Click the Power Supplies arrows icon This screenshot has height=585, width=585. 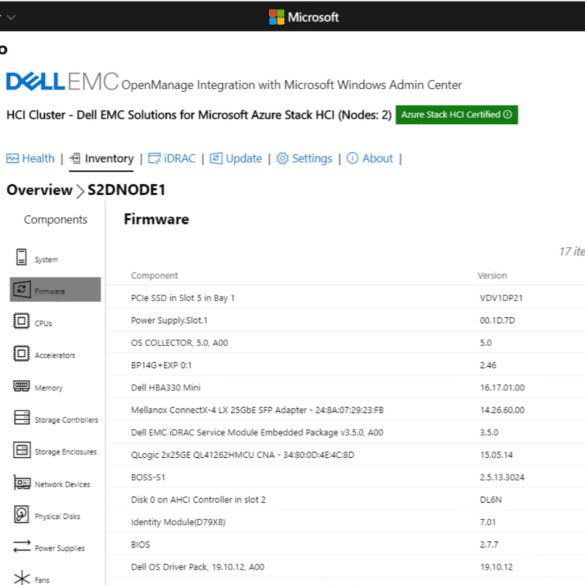(x=22, y=546)
